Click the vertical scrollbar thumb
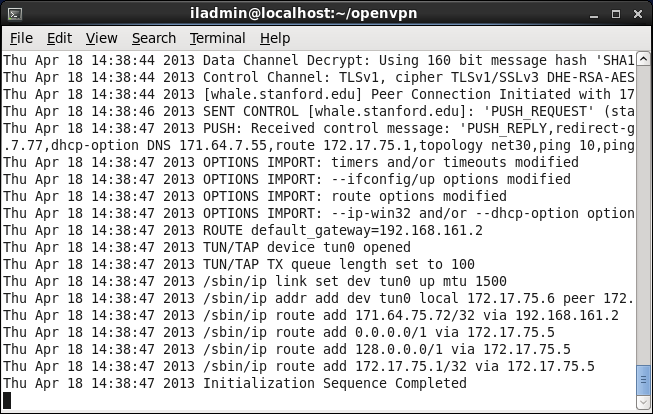This screenshot has height=414, width=653. coord(642,381)
